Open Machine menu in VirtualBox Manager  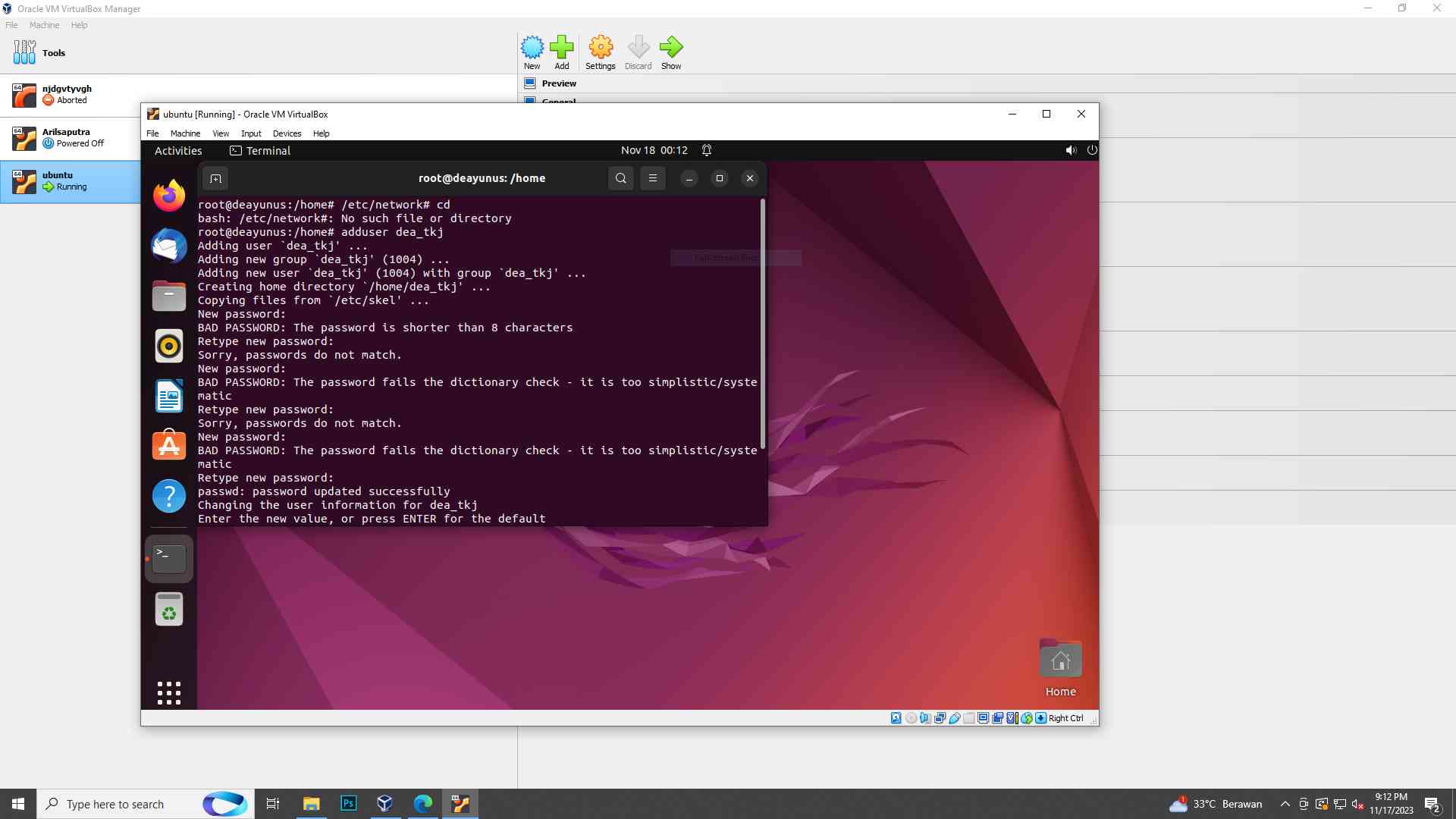[44, 25]
